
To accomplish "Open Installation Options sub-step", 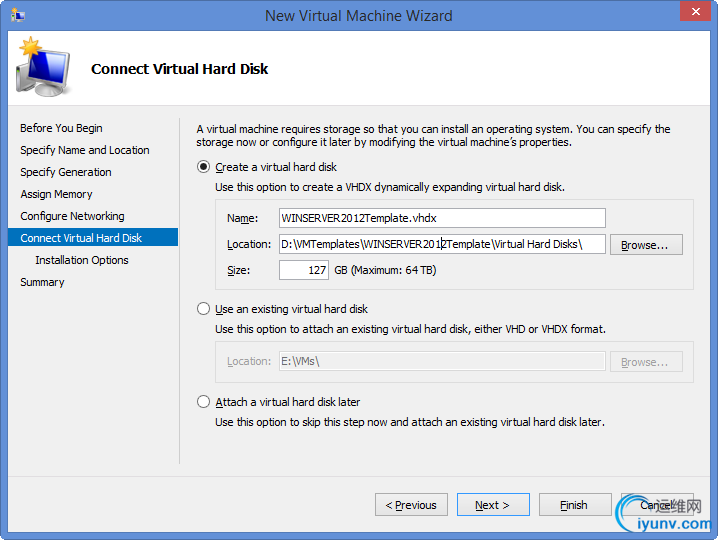I will [x=82, y=260].
